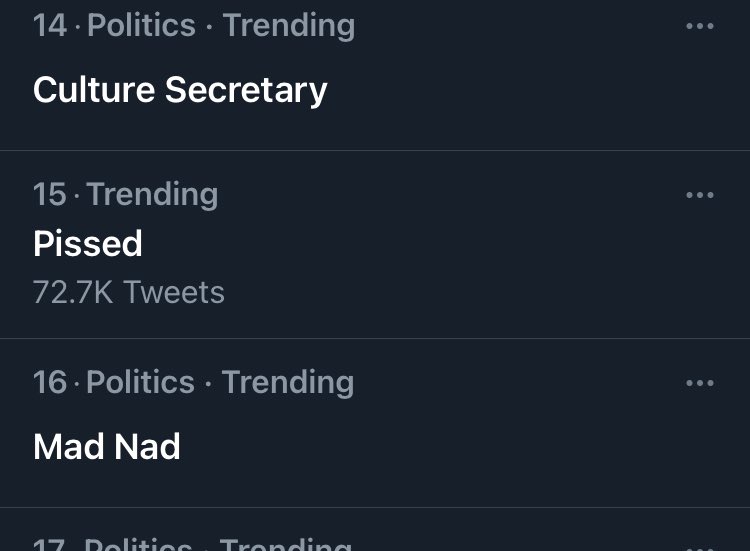The width and height of the screenshot is (750, 551).
Task: Open the Culture Secretary trending topic
Action: click(x=180, y=90)
